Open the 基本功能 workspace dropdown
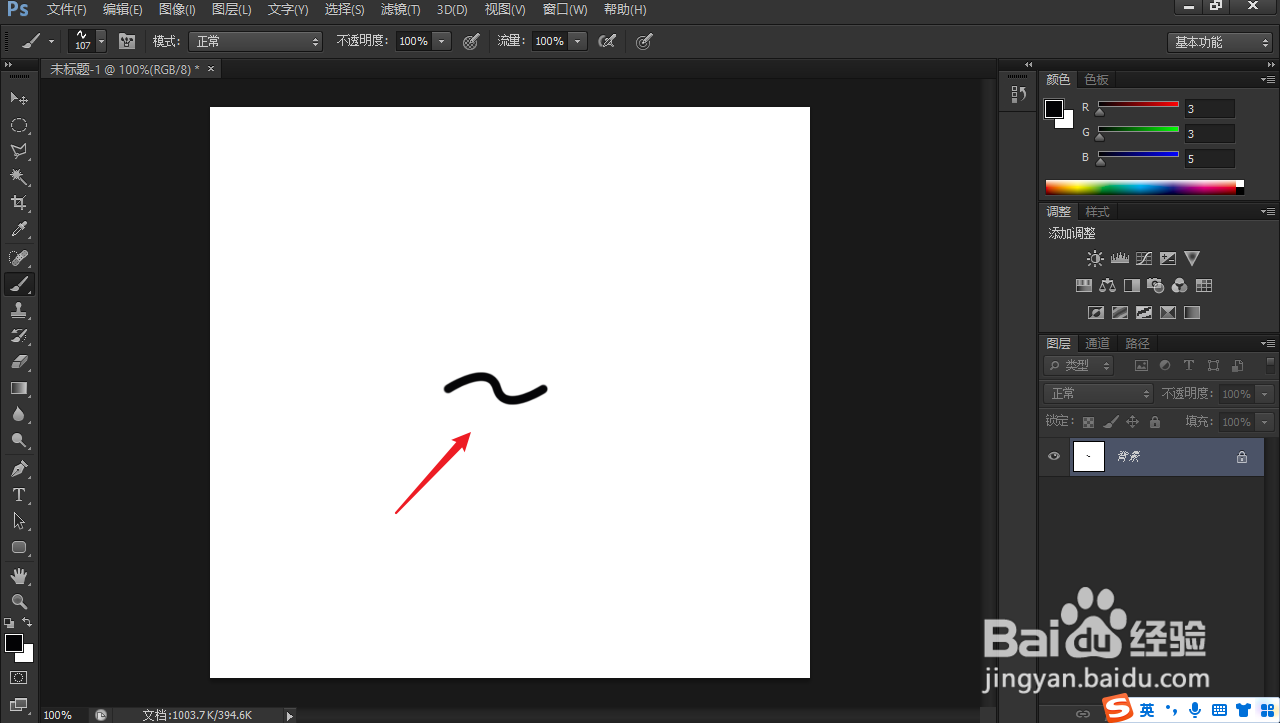This screenshot has width=1280, height=723. (x=1220, y=42)
